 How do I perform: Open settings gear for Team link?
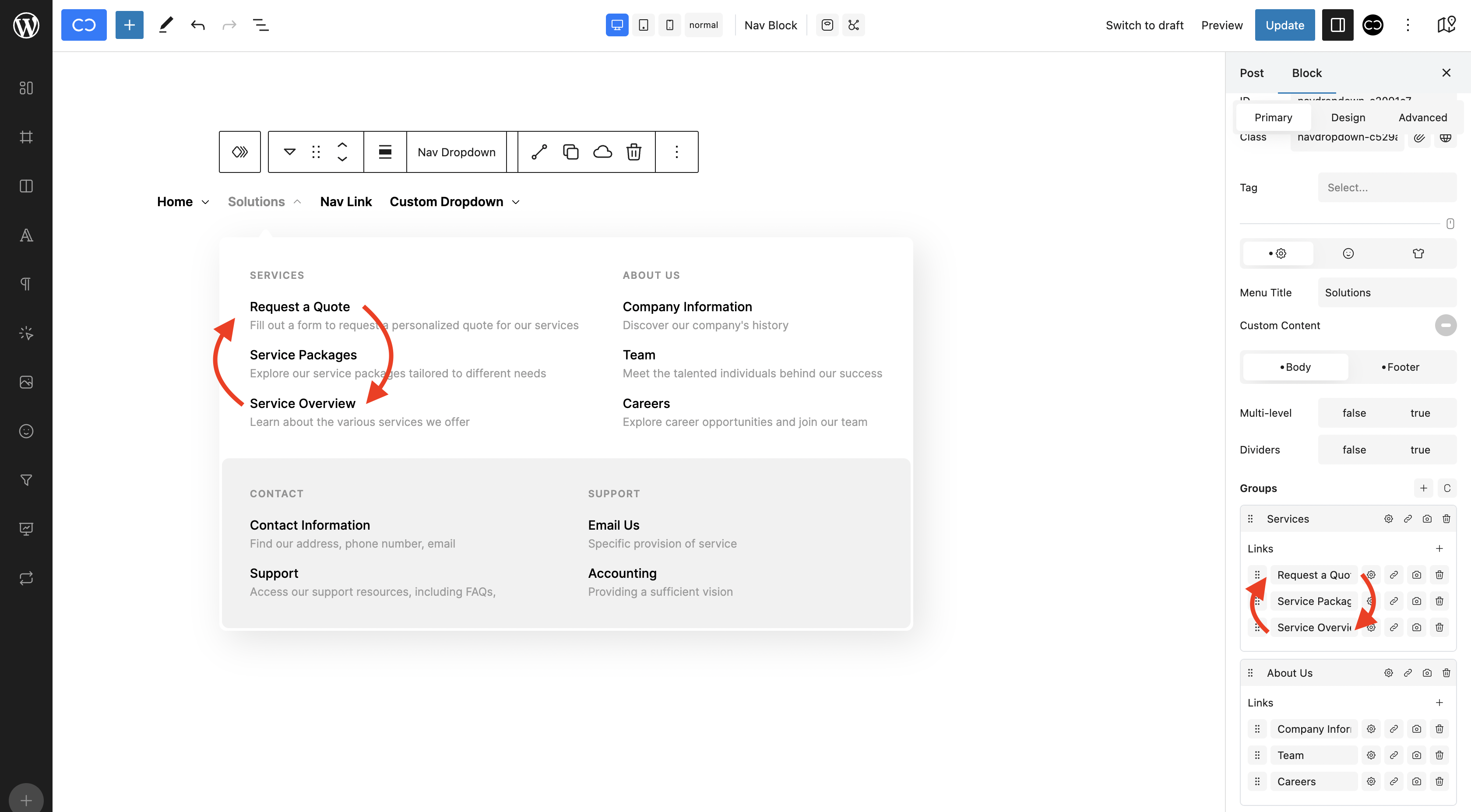[x=1370, y=755]
